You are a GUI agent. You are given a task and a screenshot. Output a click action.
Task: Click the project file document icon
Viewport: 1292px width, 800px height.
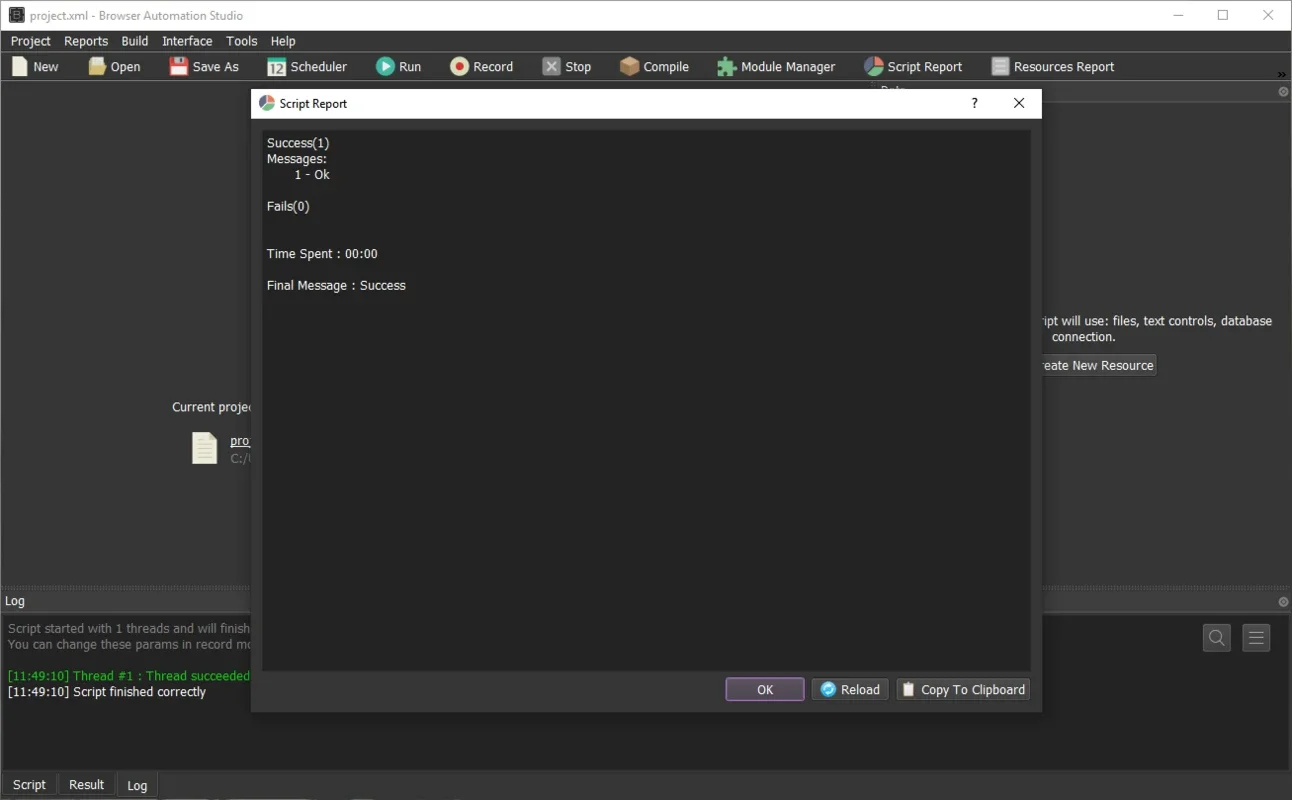(205, 448)
